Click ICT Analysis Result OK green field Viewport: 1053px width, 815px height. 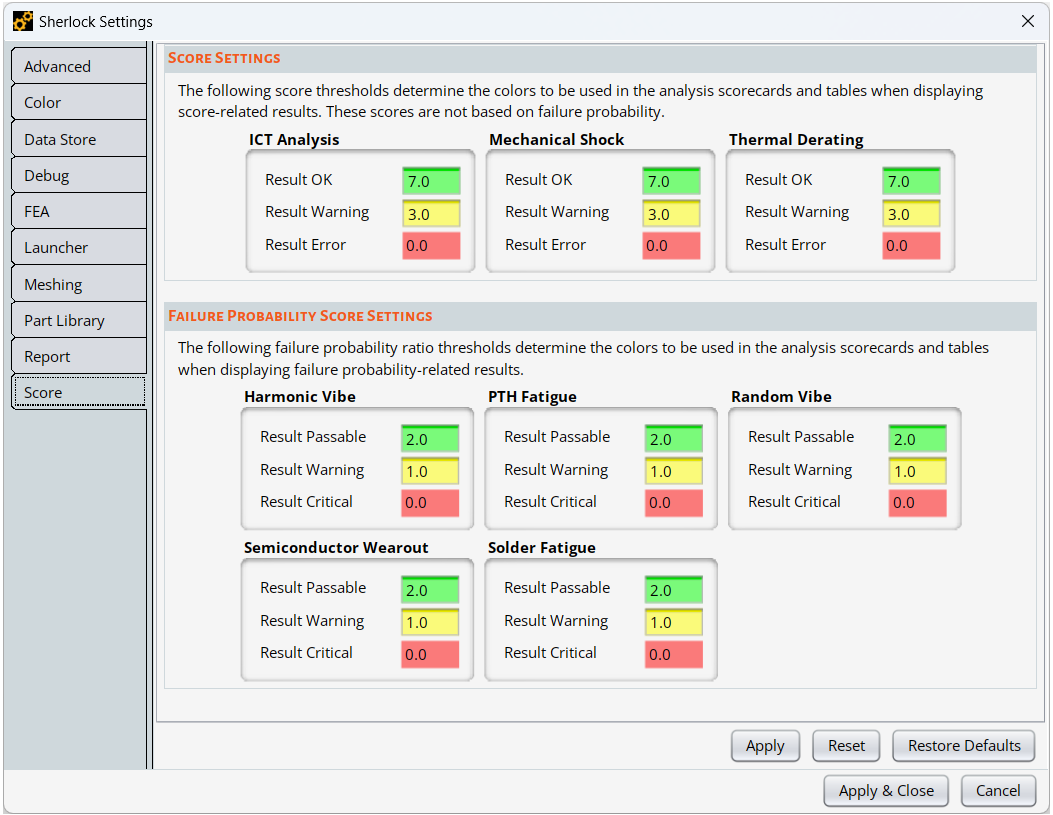click(x=431, y=181)
